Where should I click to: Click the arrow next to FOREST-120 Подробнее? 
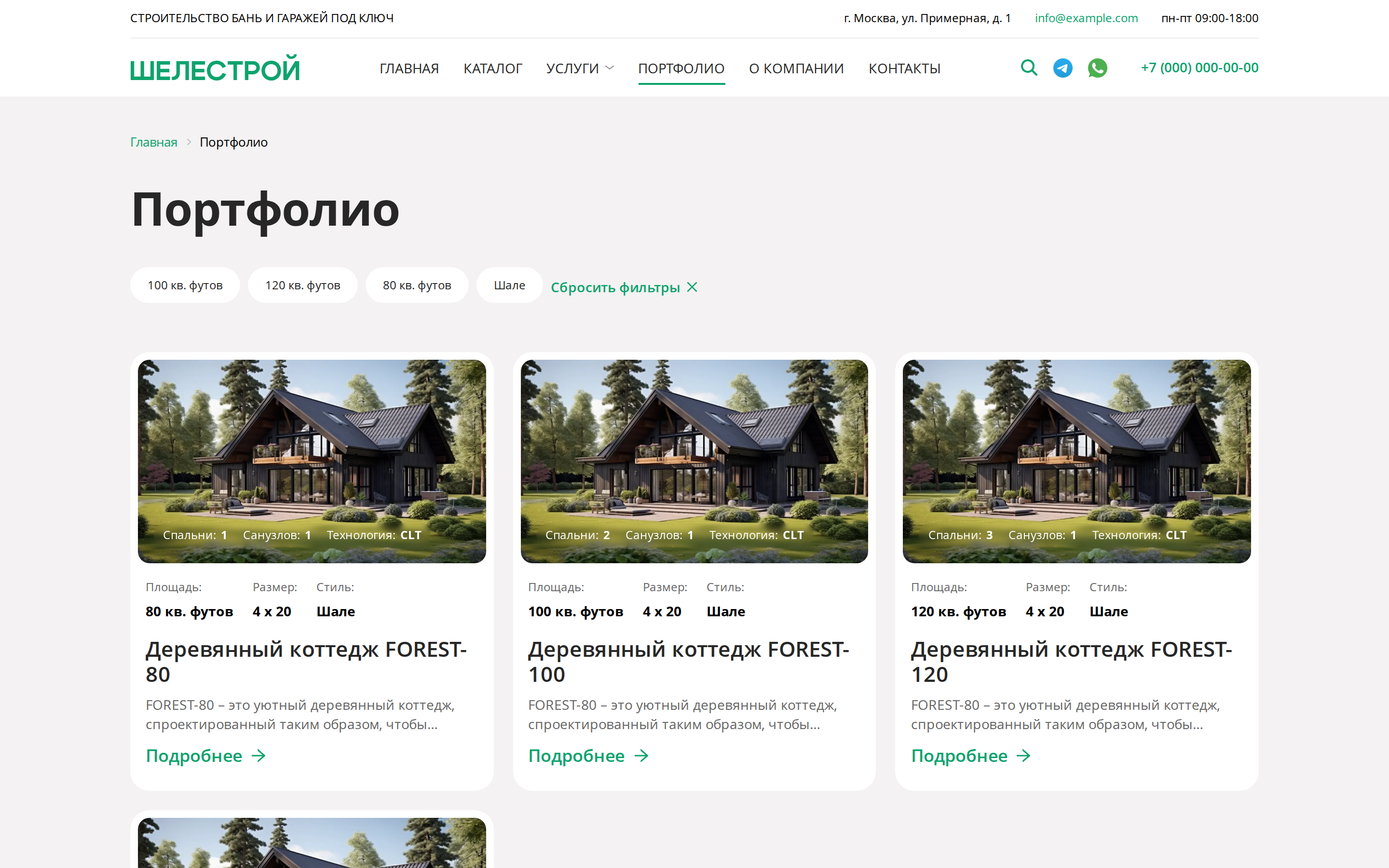click(1023, 756)
